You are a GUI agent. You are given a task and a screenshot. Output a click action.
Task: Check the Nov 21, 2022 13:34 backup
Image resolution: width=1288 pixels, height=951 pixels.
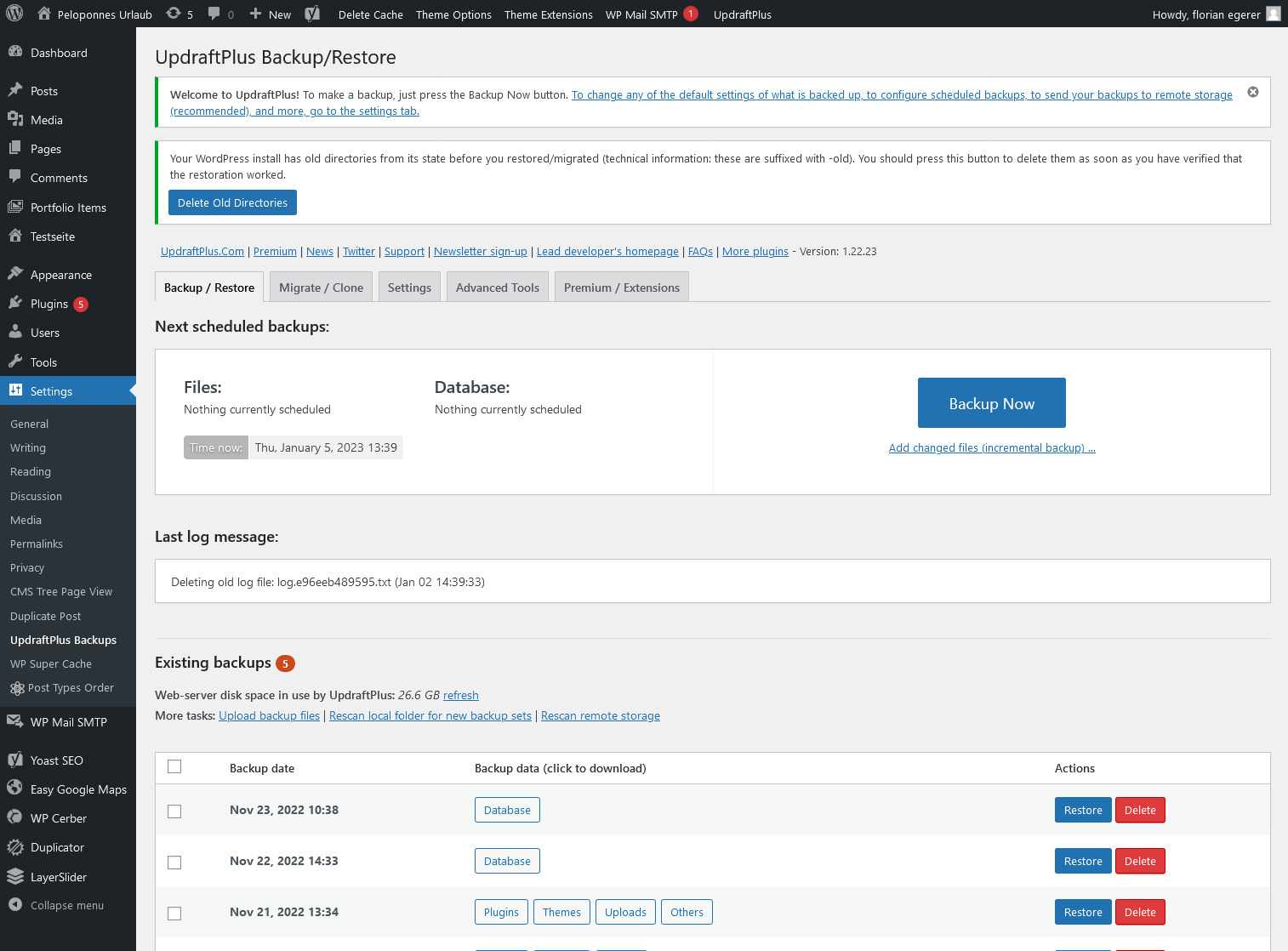point(174,914)
